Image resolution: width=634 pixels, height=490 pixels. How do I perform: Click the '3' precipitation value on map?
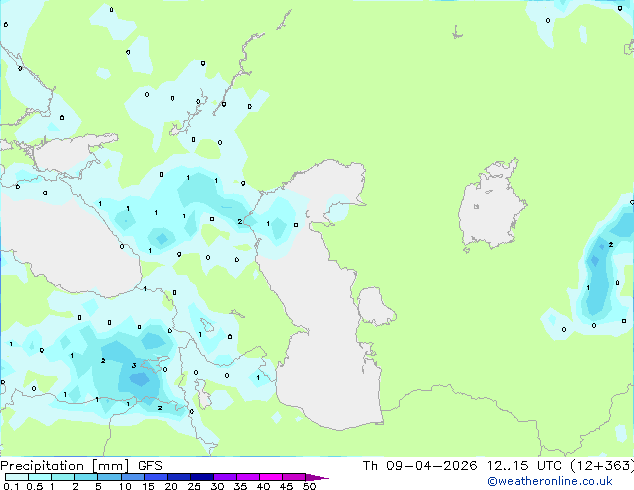tap(134, 365)
